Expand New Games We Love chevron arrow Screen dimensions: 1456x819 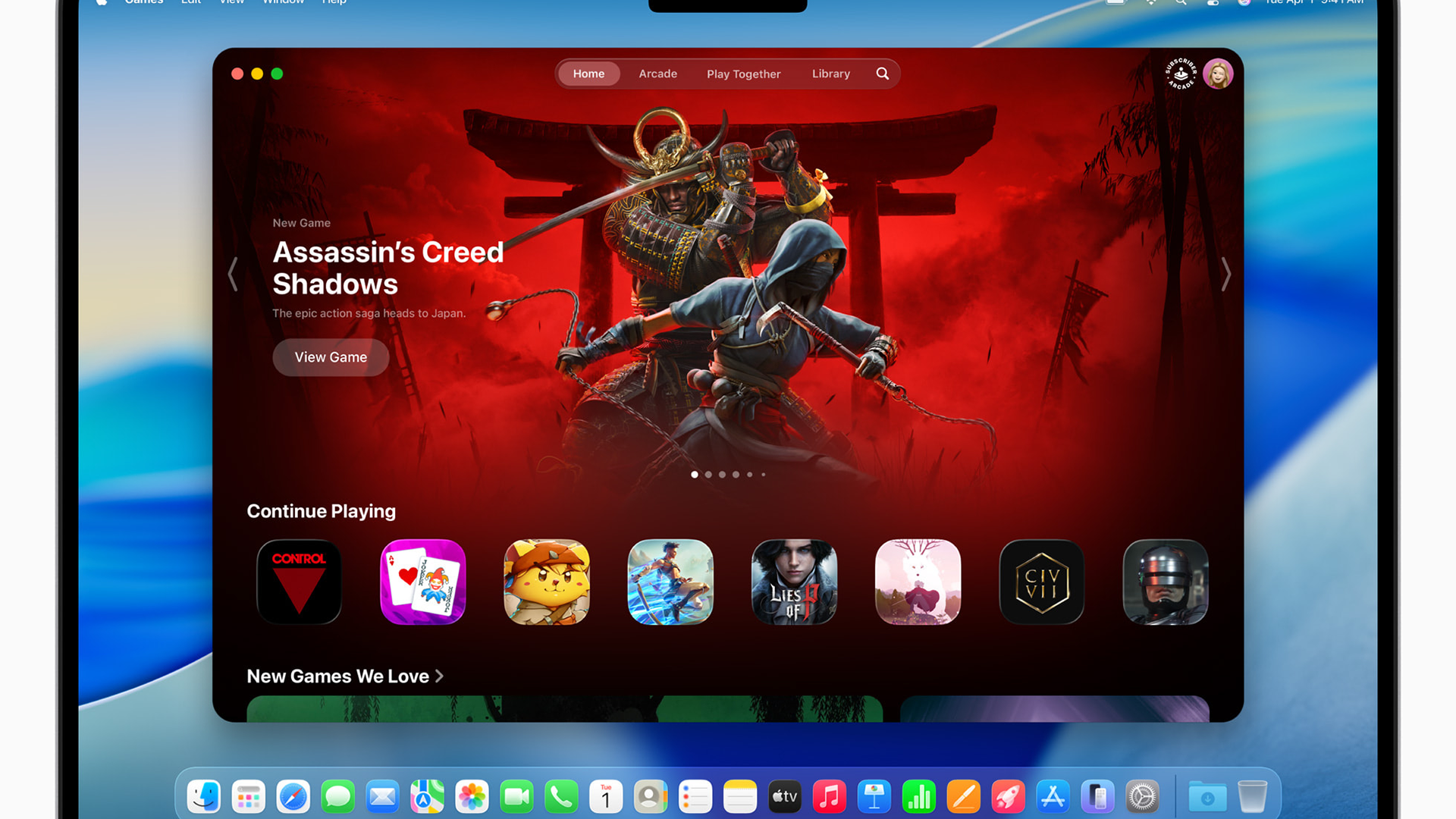coord(439,676)
